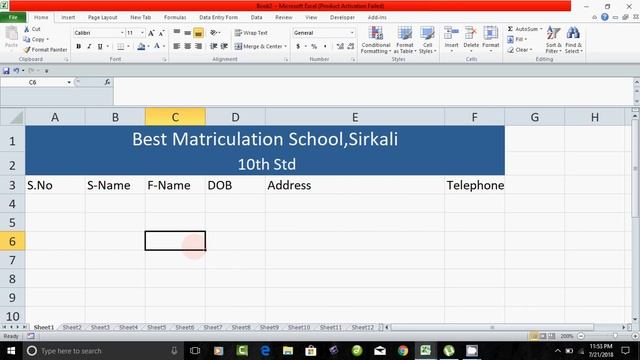Open Sort & Filter options

[x=553, y=40]
